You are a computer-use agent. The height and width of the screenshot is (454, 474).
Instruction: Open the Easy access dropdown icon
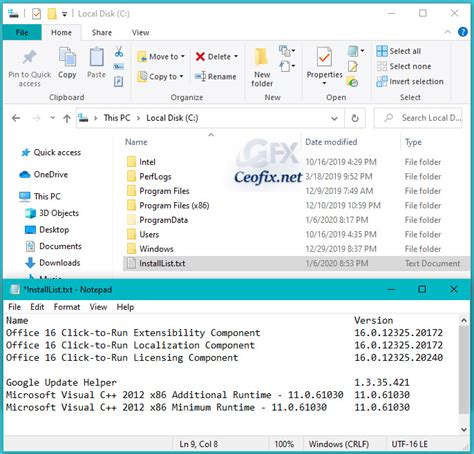(287, 66)
